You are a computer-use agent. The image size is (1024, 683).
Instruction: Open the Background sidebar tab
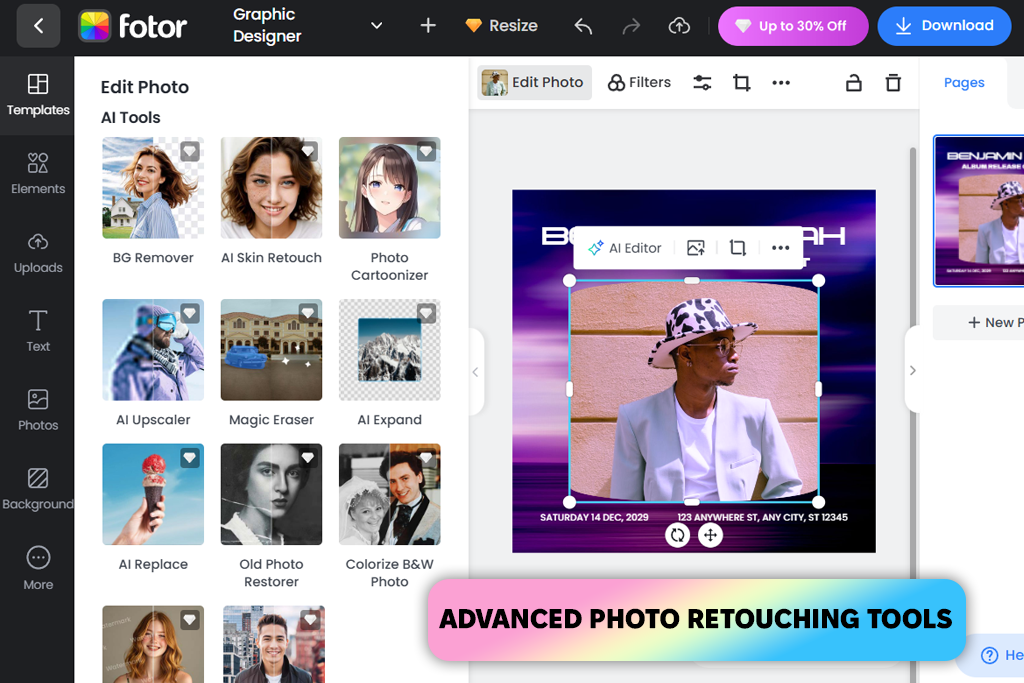point(38,489)
